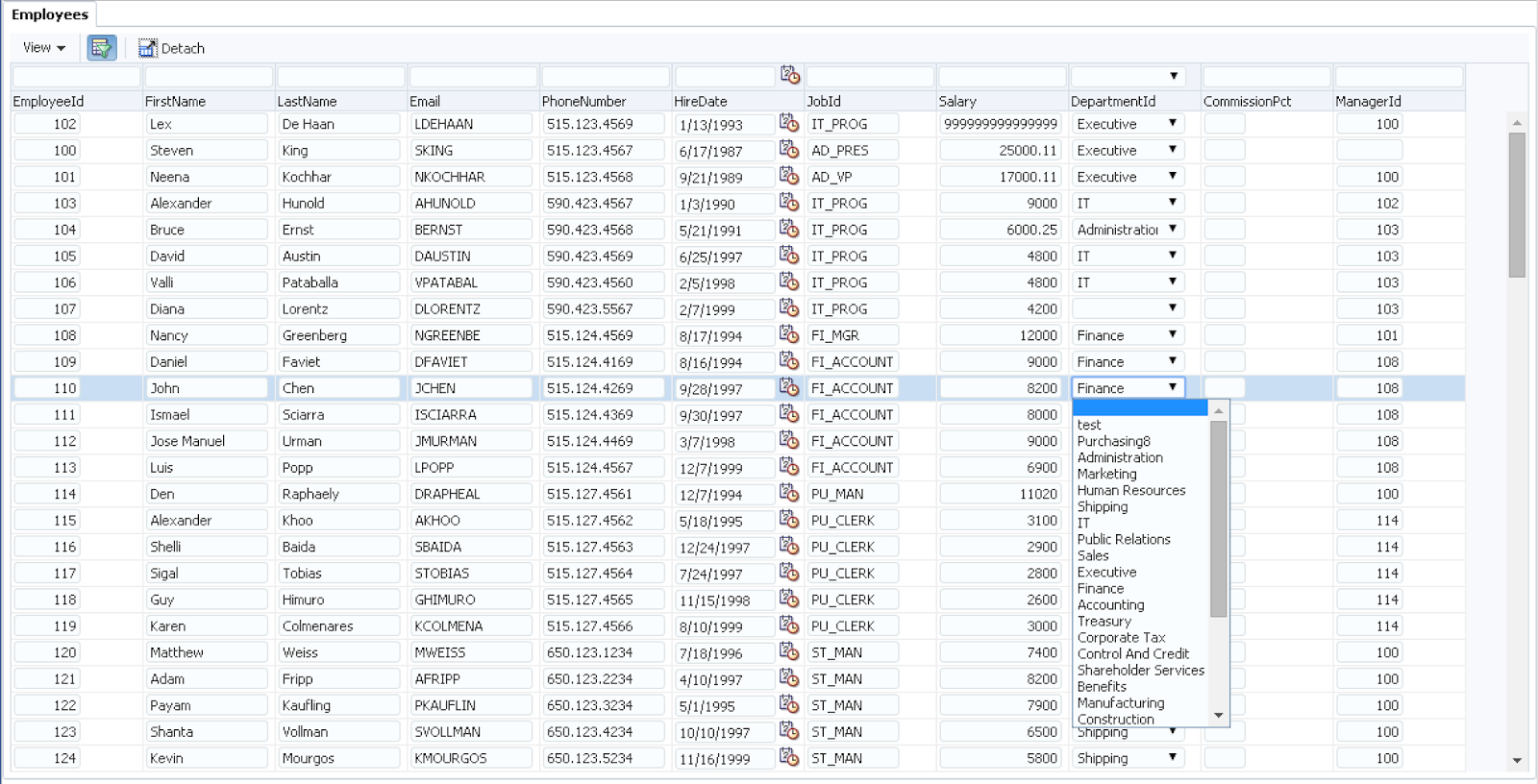Open date picker for Ismael Sciarra
Viewport: 1538px width, 784px height.
point(789,414)
